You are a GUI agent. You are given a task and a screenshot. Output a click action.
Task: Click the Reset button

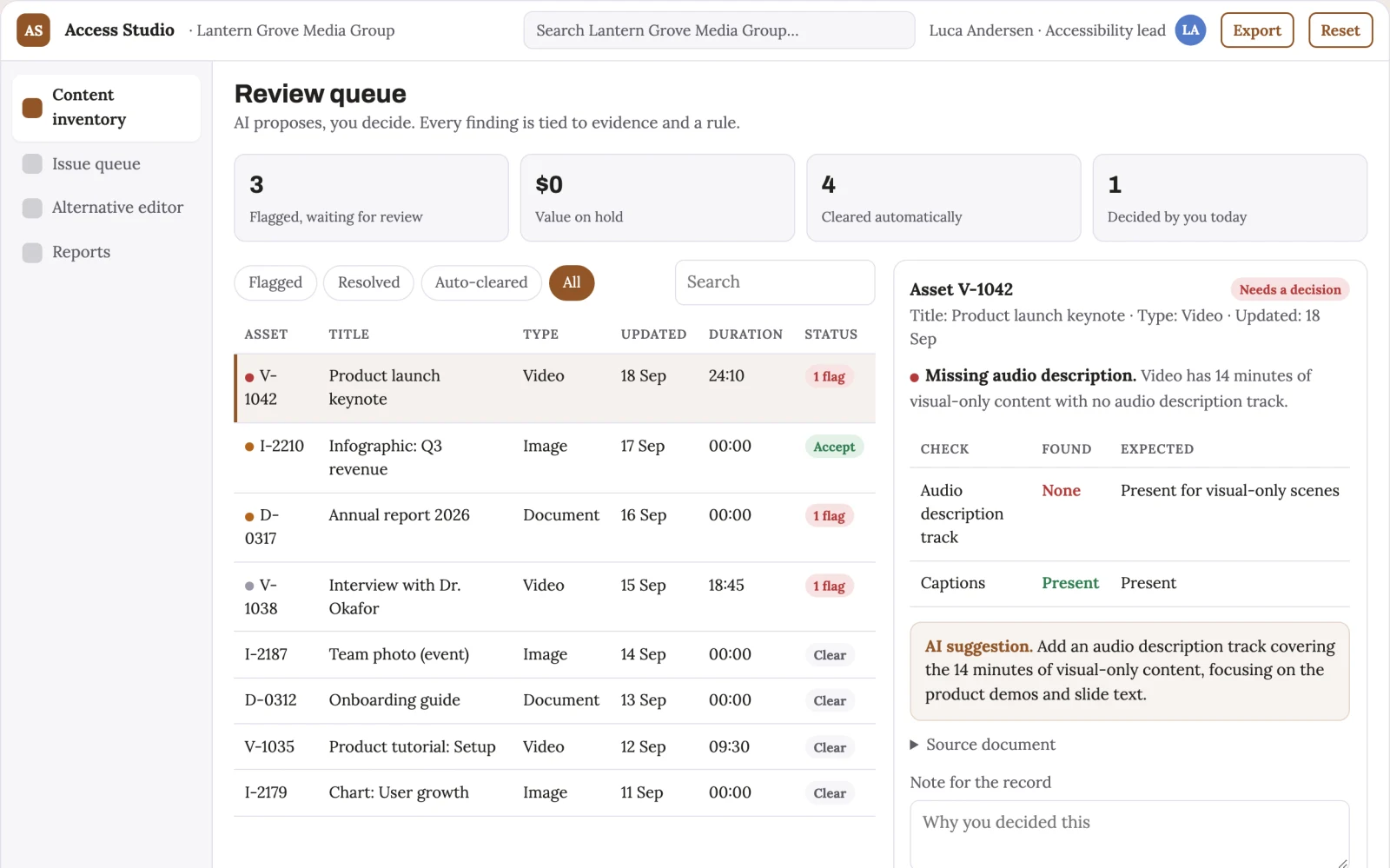(x=1340, y=30)
